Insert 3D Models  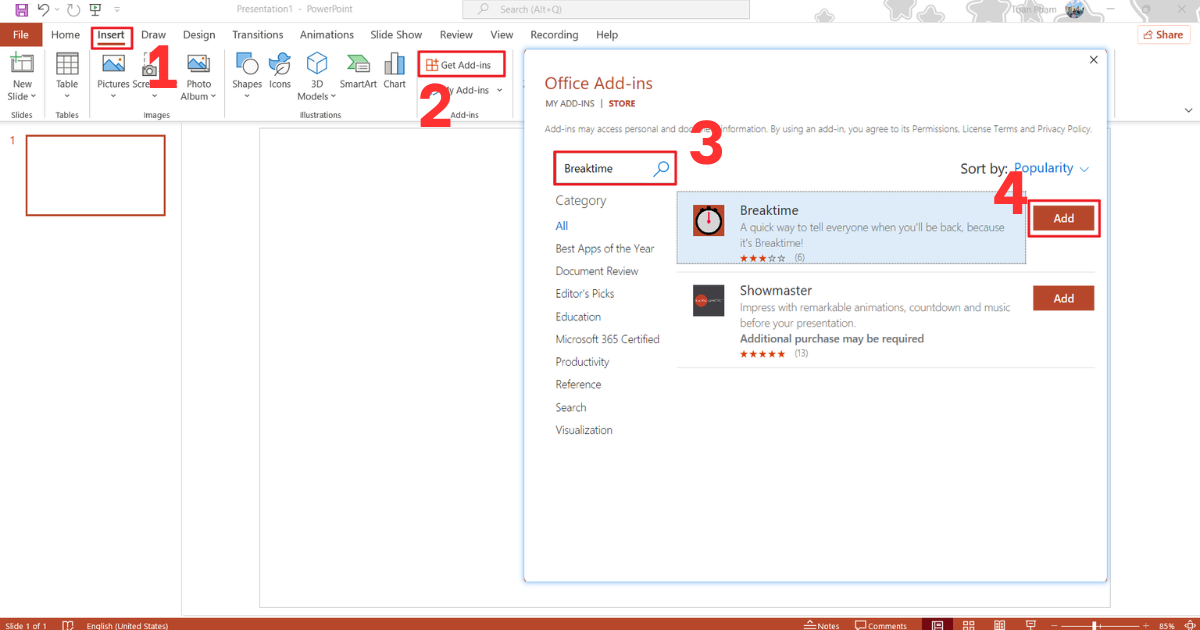coord(317,77)
